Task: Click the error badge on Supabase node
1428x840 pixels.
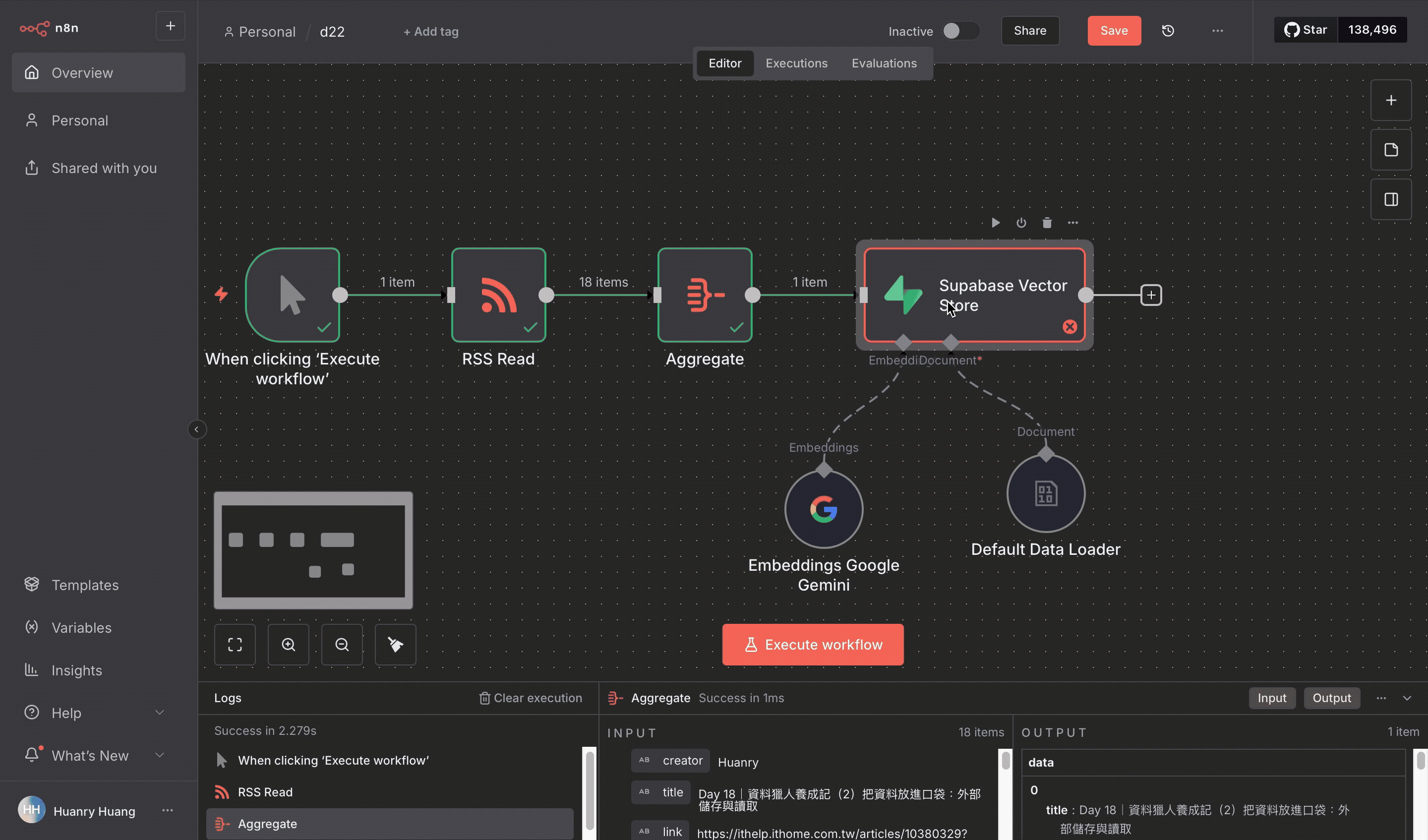Action: tap(1070, 326)
